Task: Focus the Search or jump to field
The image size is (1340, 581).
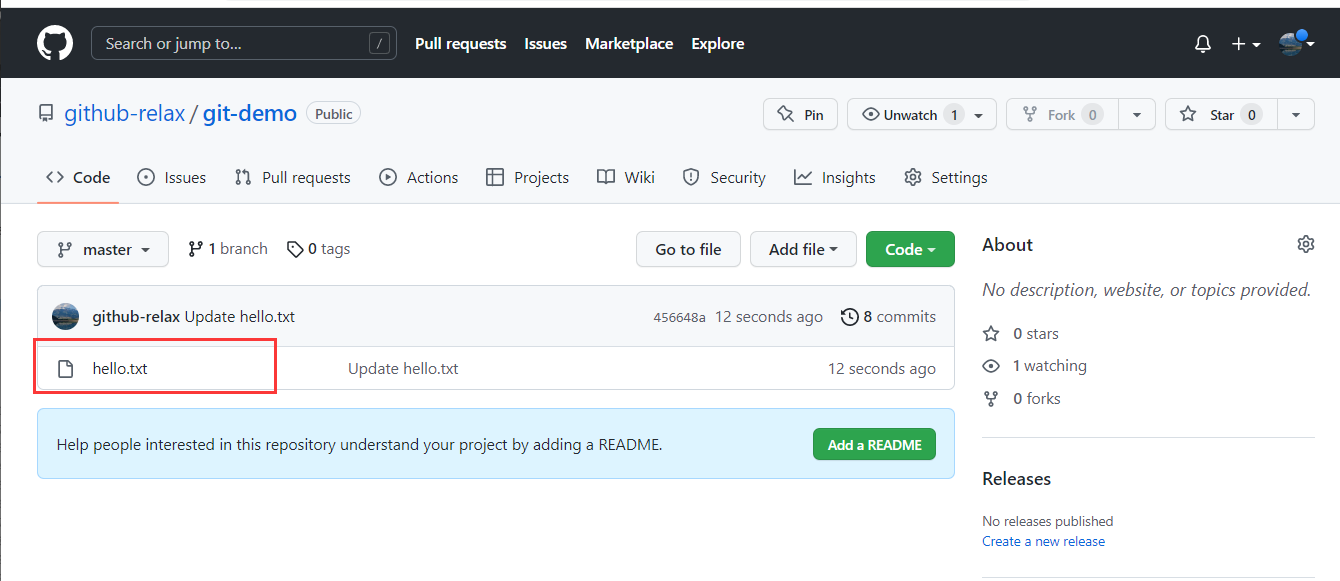Action: 243,43
